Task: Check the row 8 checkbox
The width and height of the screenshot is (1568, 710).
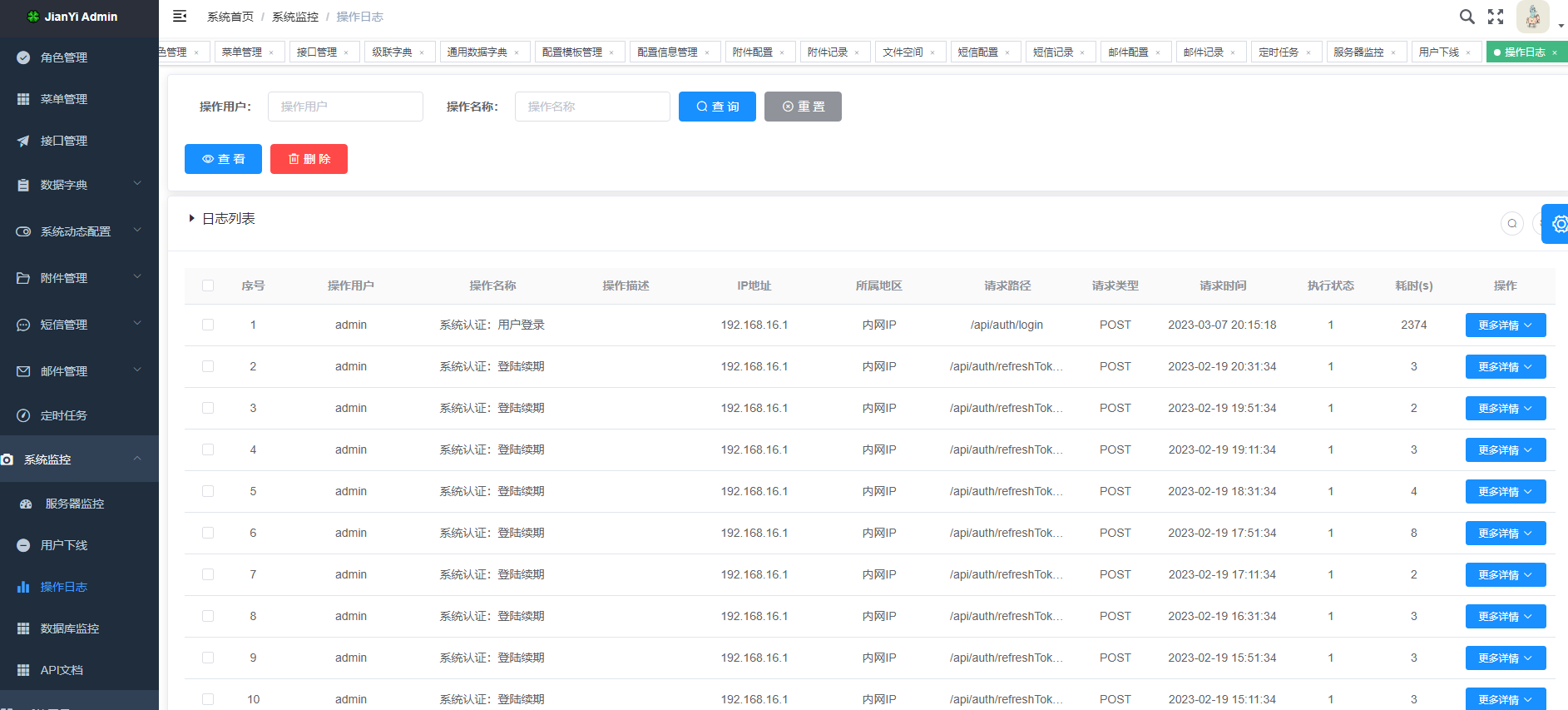Action: tap(208, 616)
